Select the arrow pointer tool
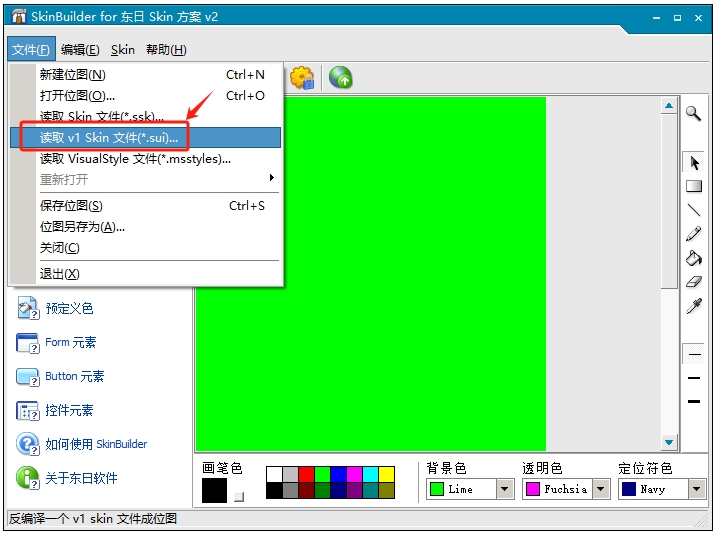Screen dimensions: 718x533 pos(694,163)
